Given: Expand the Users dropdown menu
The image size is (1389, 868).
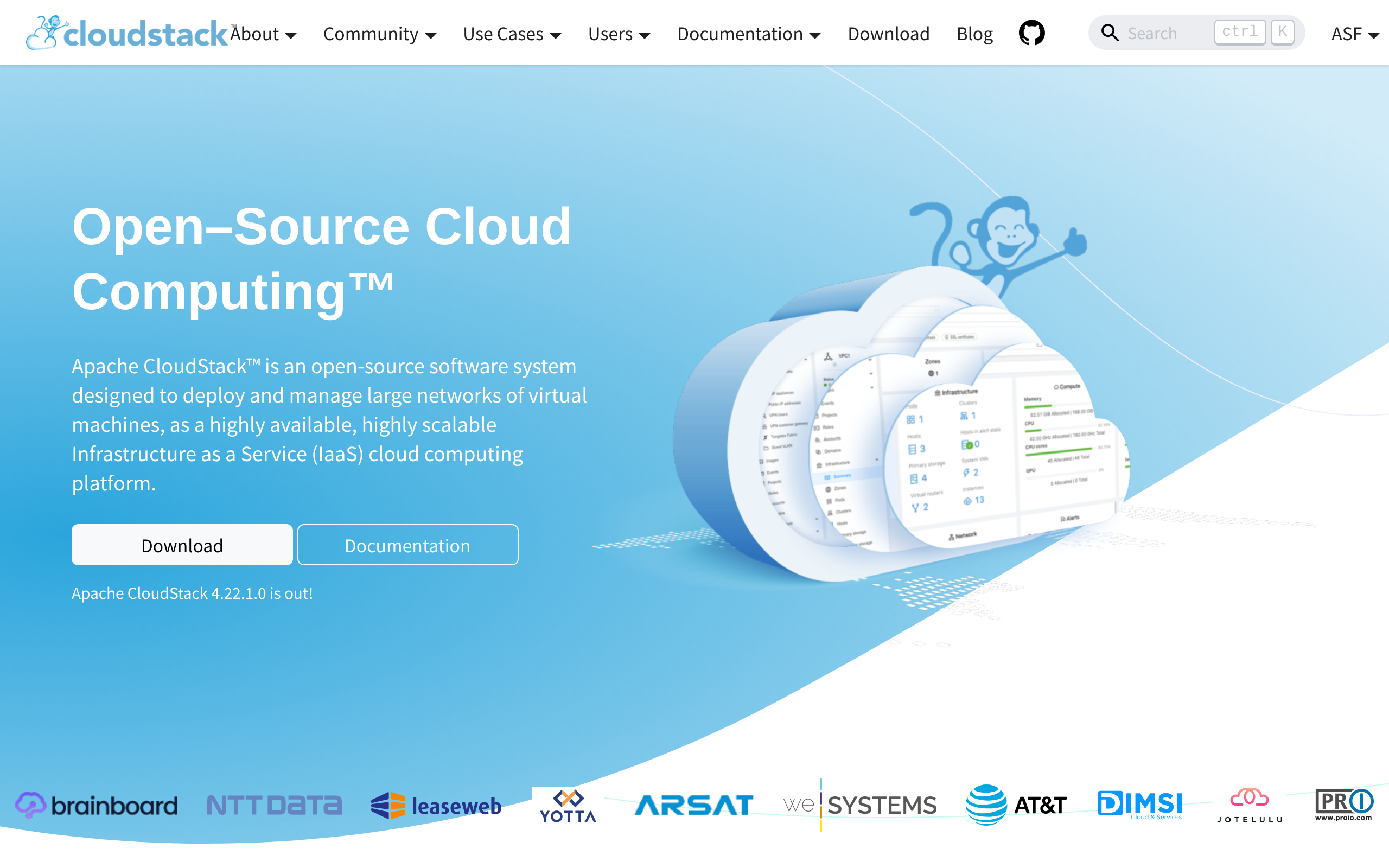Looking at the screenshot, I should [x=619, y=34].
